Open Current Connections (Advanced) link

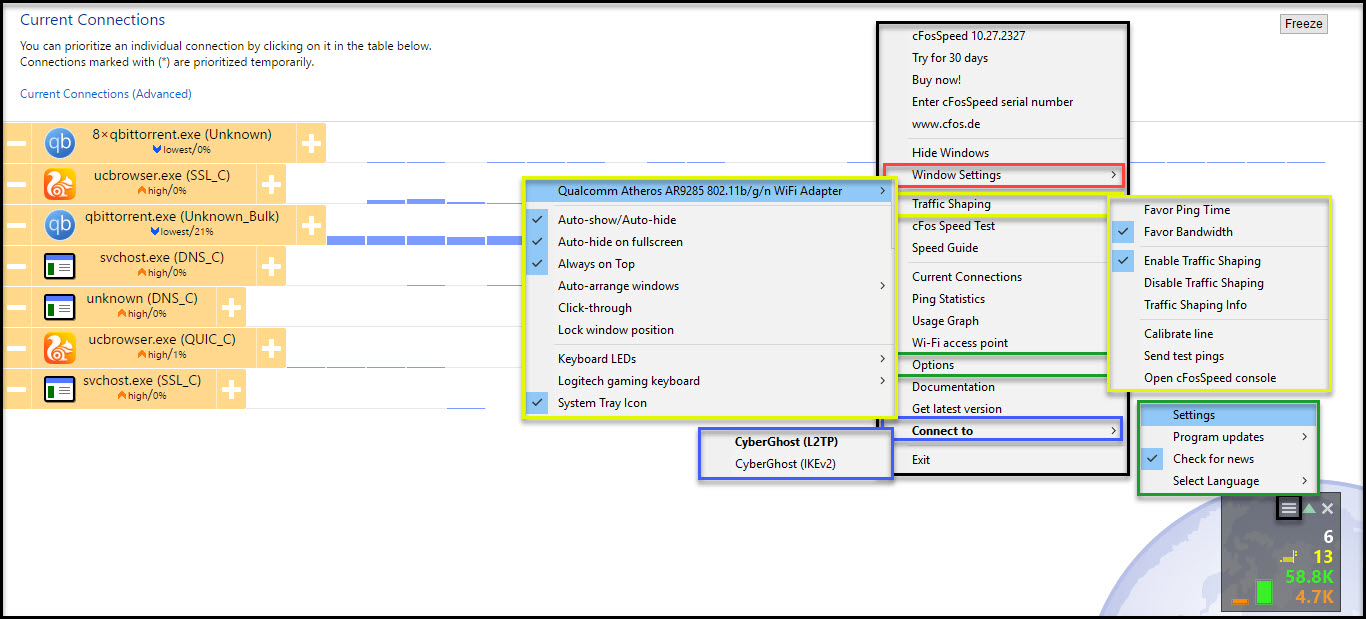pos(106,94)
